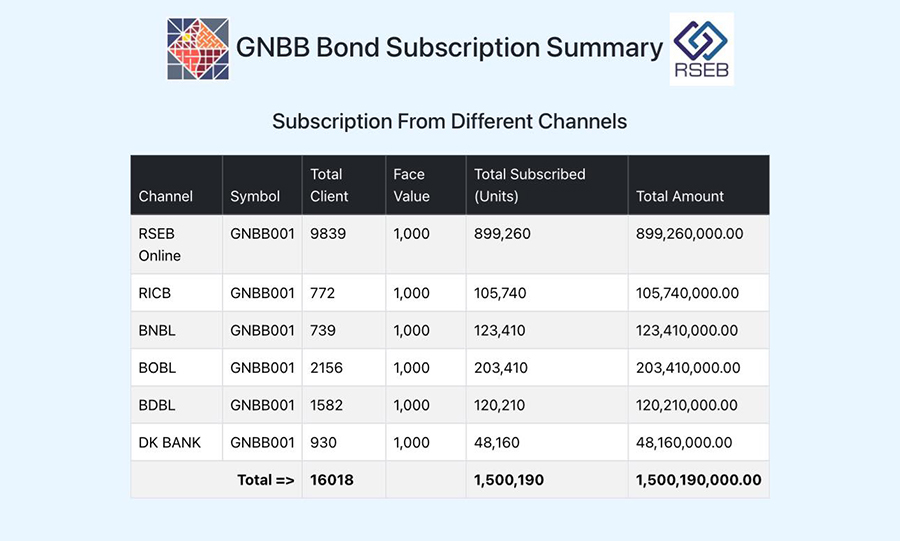Select the BNBL channel cell
This screenshot has width=900, height=541.
(177, 330)
